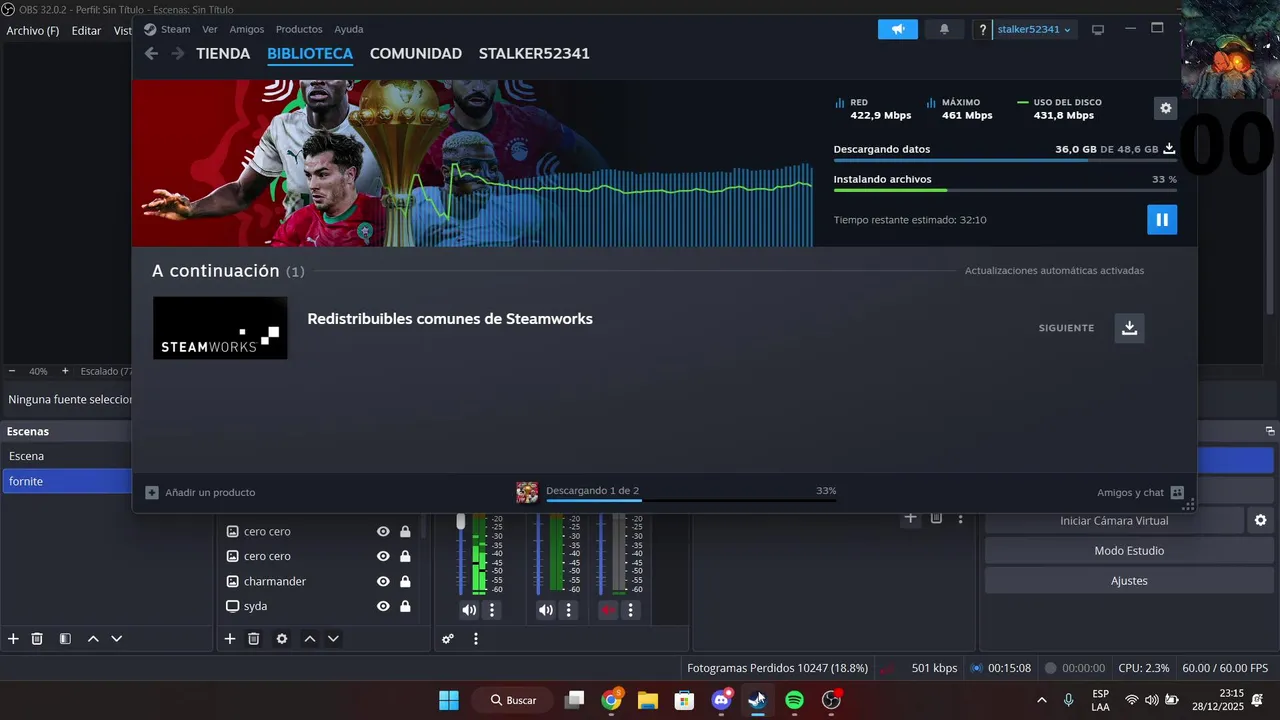Add a scene transition in OBS

point(910,518)
